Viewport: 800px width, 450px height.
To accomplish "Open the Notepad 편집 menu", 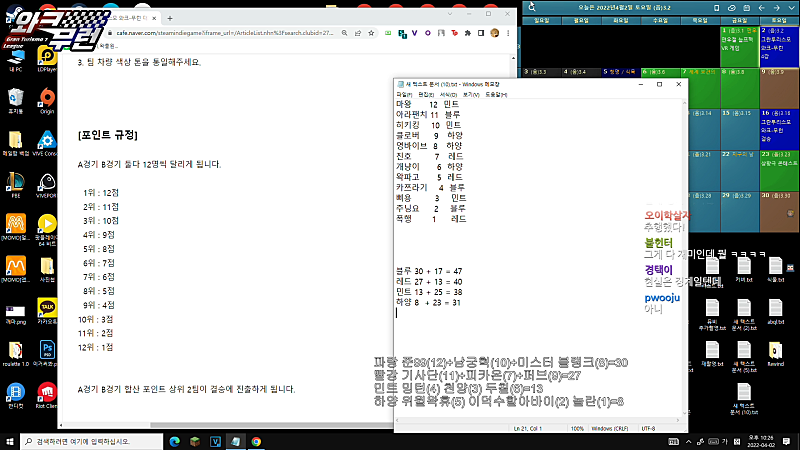I will (426, 94).
